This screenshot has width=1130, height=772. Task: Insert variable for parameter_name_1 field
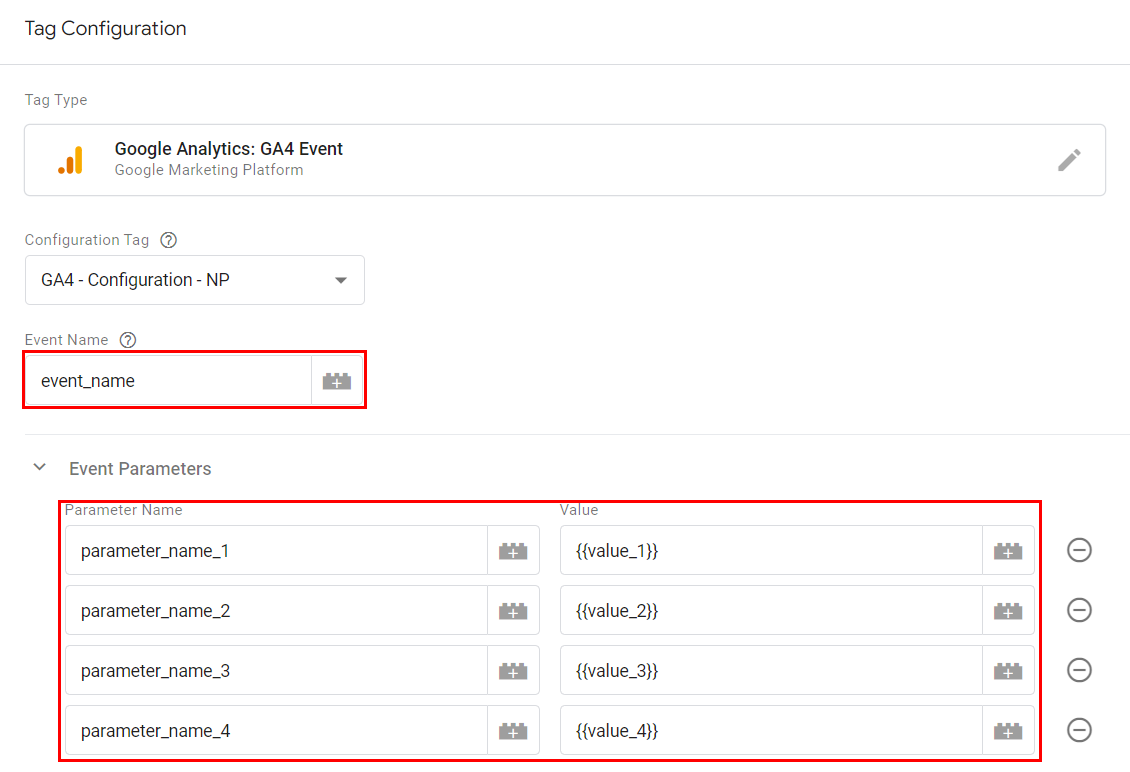(513, 551)
